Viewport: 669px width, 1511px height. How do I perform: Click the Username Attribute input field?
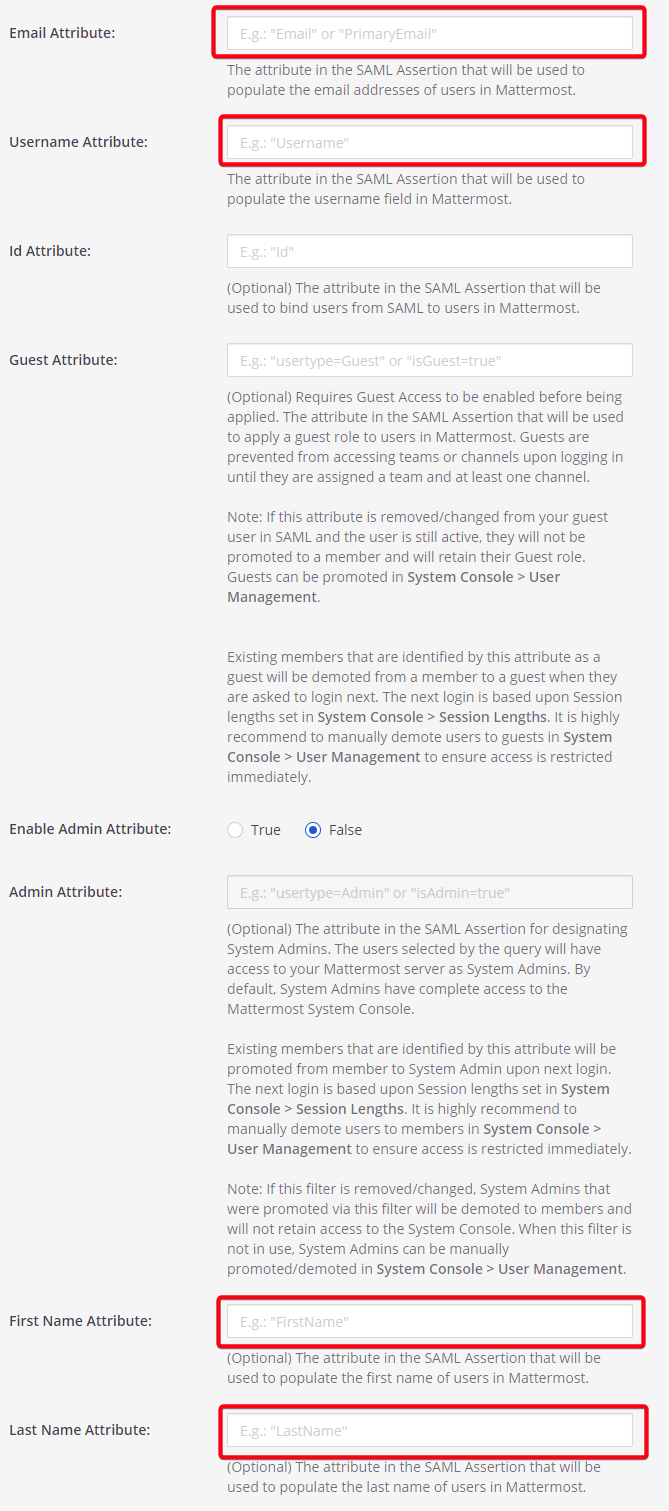coord(429,141)
